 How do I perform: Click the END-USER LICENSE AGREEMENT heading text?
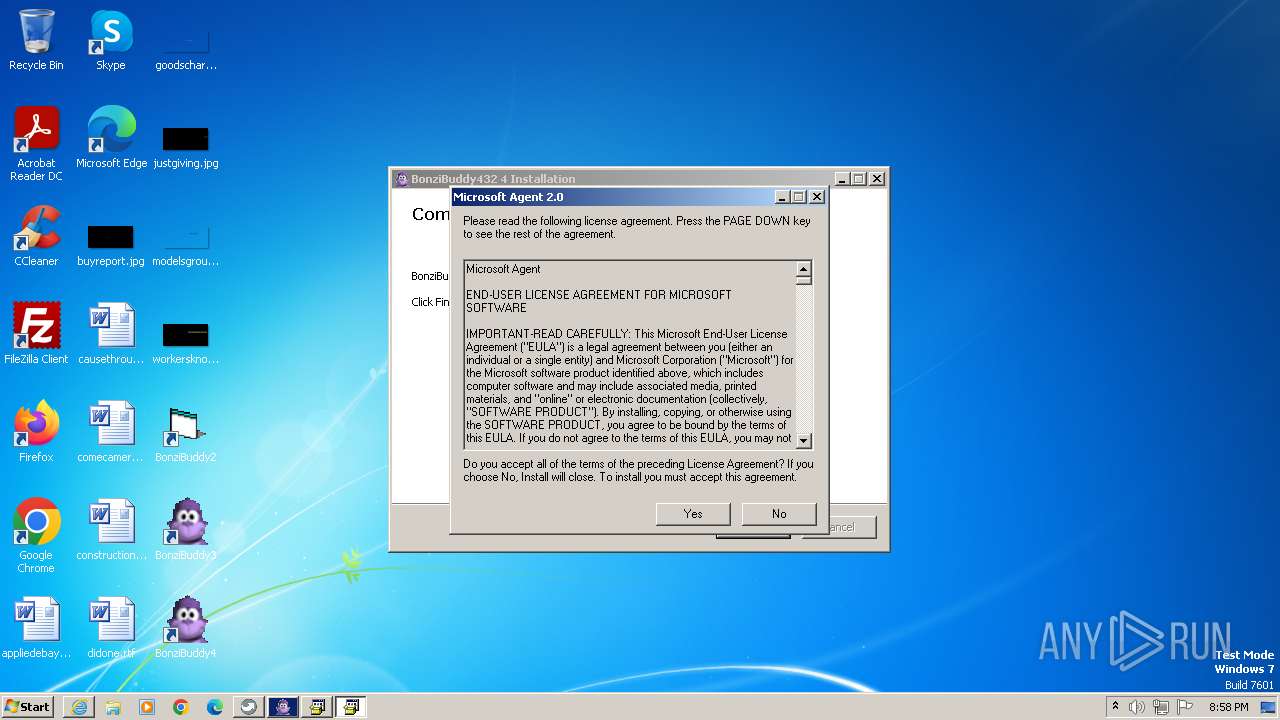point(598,301)
